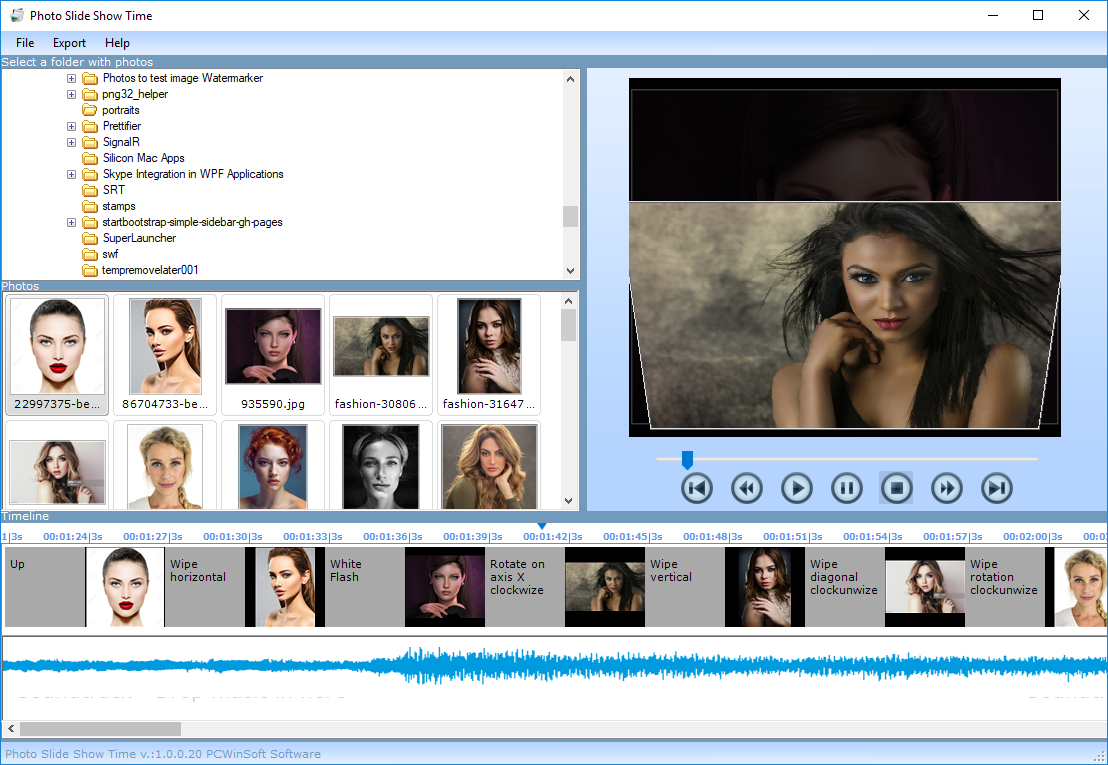Click the timeline horizontal scrollbar thumb

pyautogui.click(x=100, y=729)
